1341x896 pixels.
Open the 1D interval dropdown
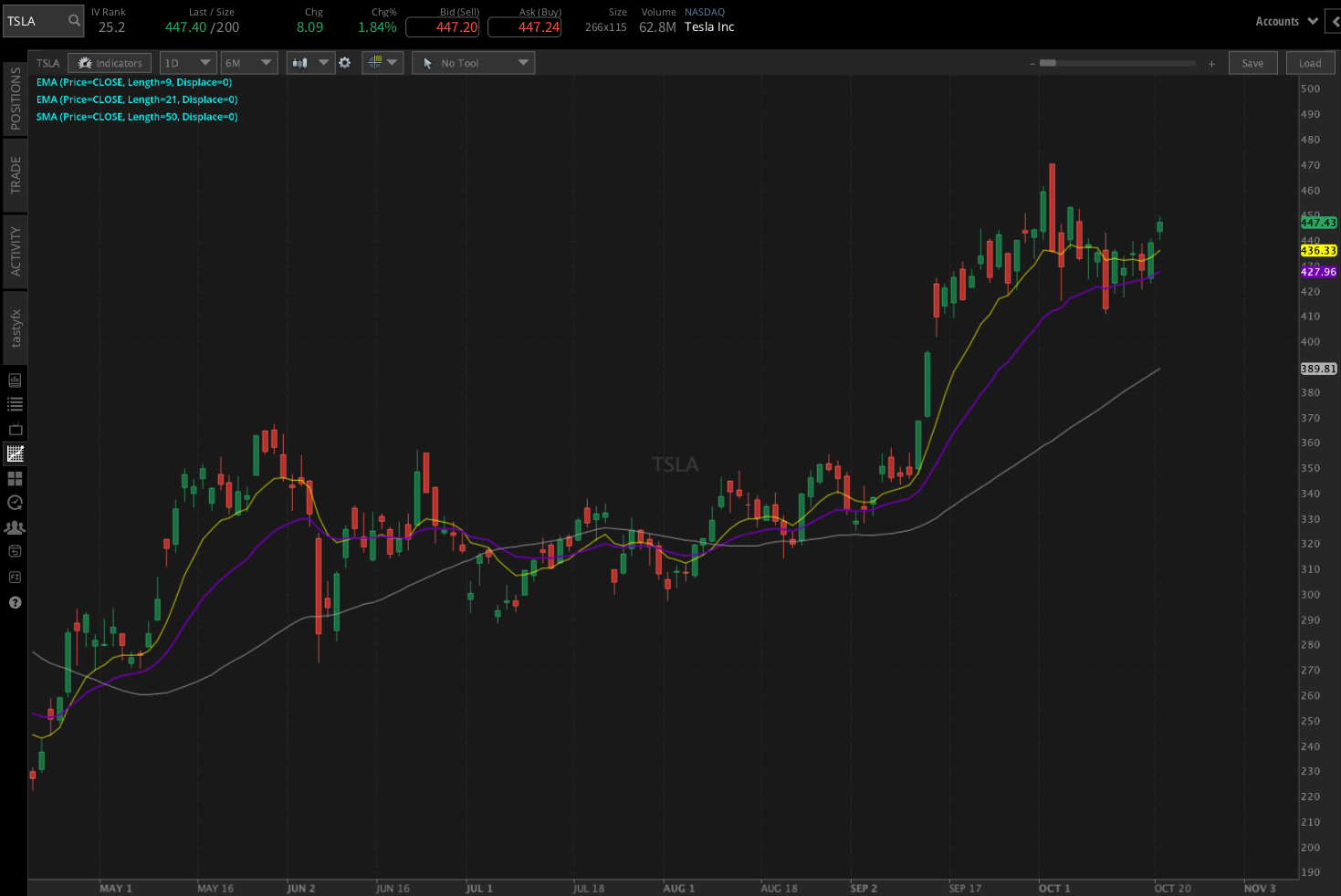187,63
